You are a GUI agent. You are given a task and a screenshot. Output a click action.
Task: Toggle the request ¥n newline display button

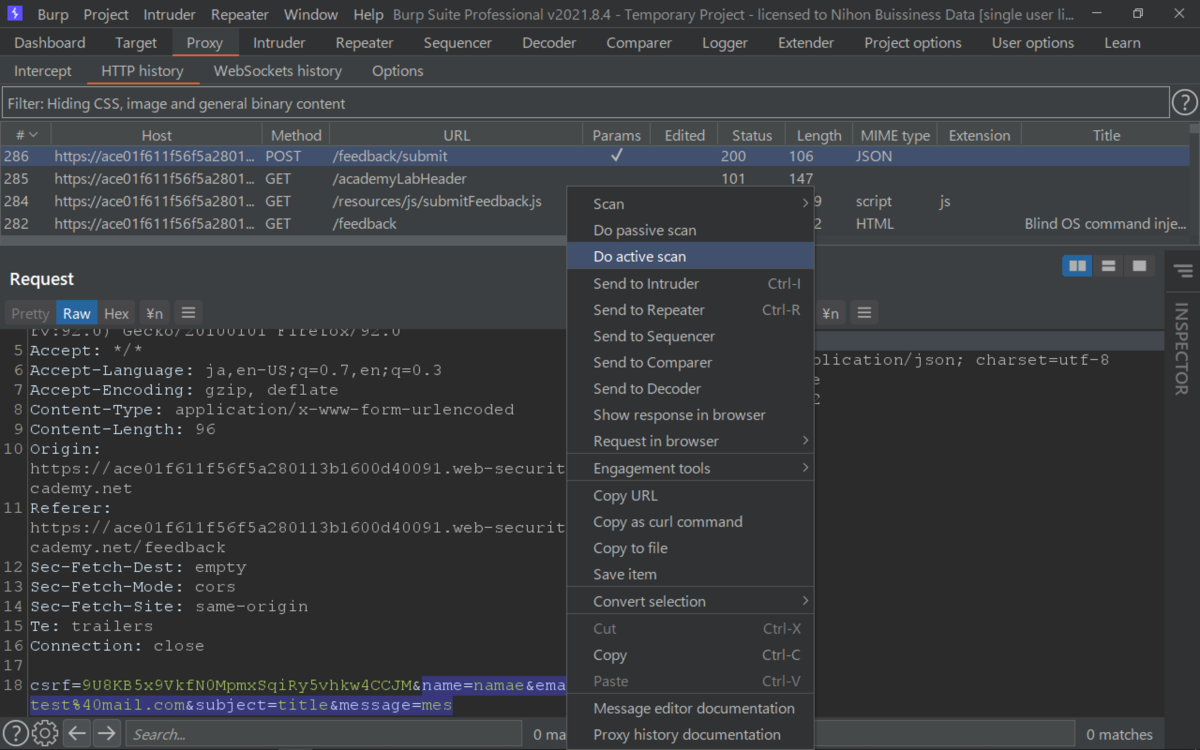point(152,313)
